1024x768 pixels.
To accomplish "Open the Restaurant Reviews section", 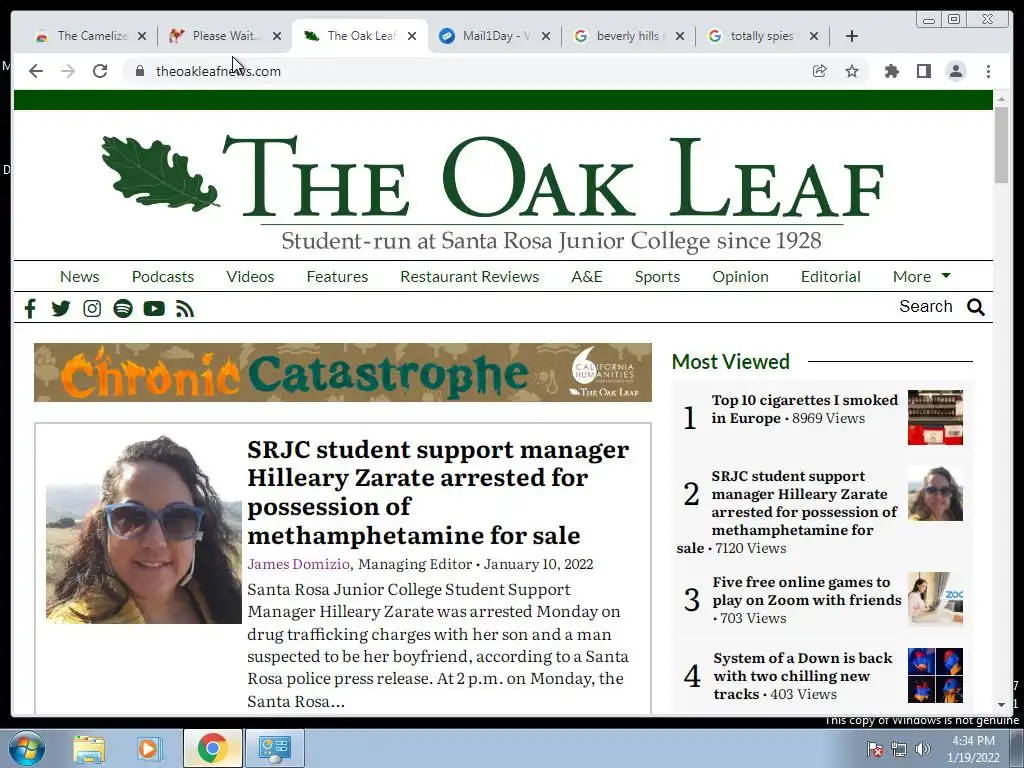I will (470, 276).
